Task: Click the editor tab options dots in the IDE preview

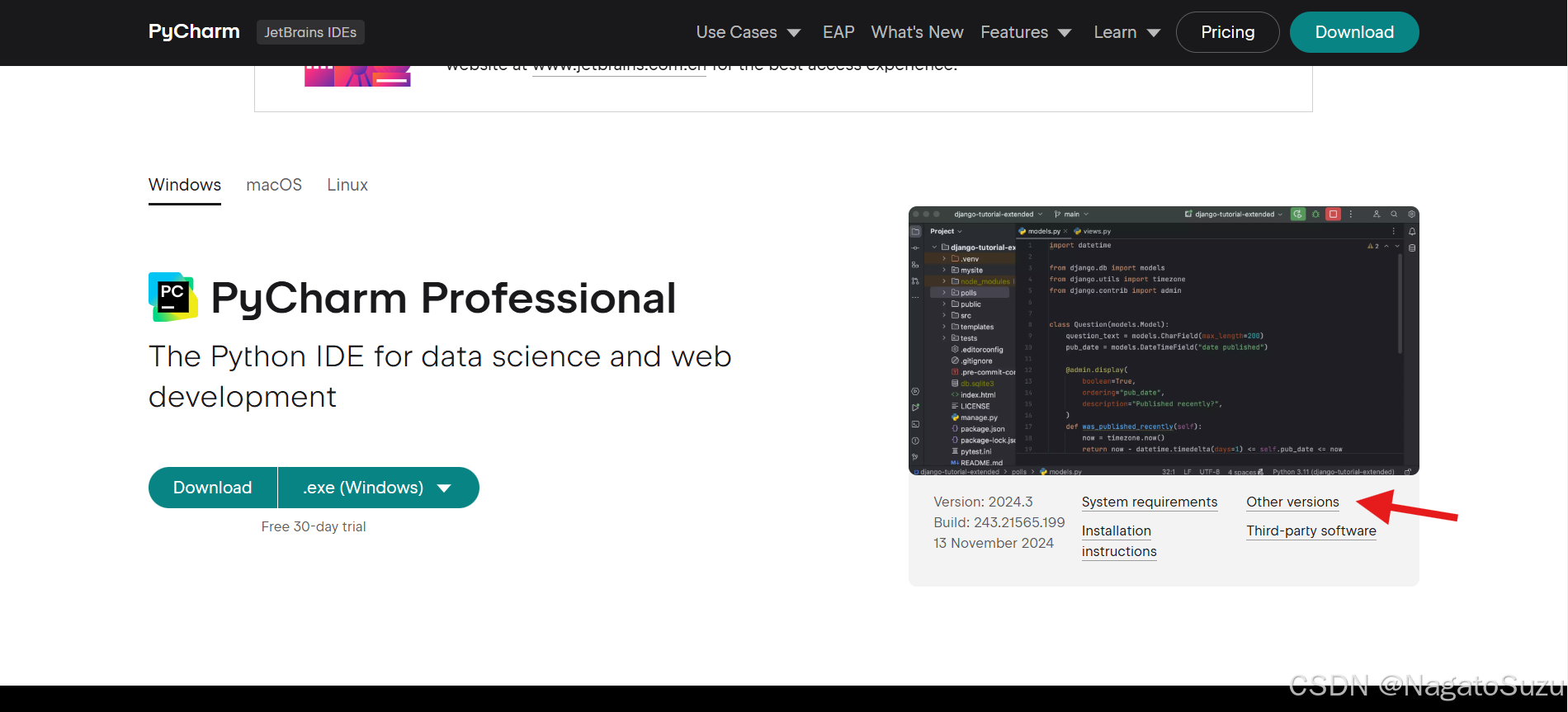Action: pos(1394,232)
